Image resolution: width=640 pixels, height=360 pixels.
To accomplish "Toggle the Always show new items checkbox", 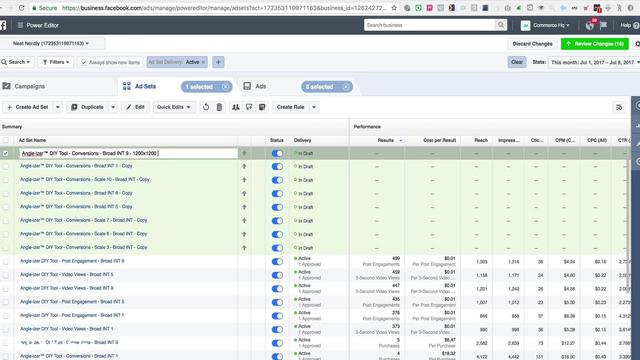I will (84, 62).
